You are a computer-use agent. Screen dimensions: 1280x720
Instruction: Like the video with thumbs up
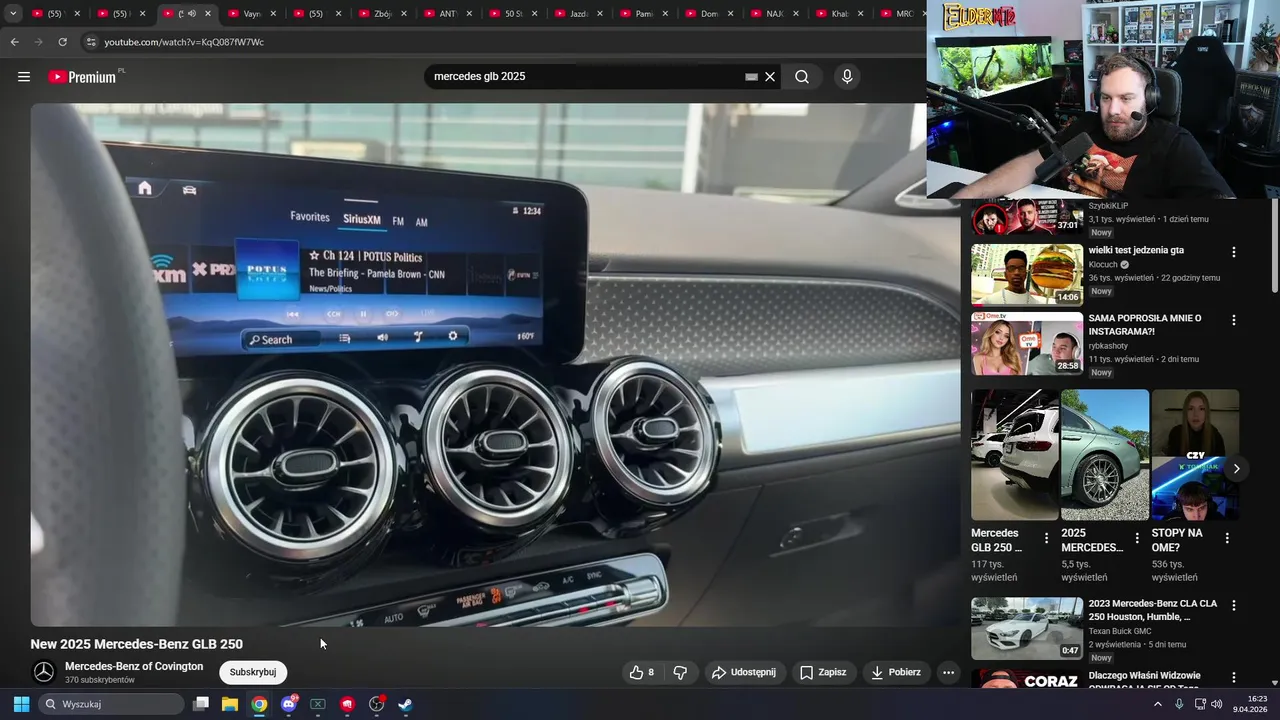[x=641, y=672]
